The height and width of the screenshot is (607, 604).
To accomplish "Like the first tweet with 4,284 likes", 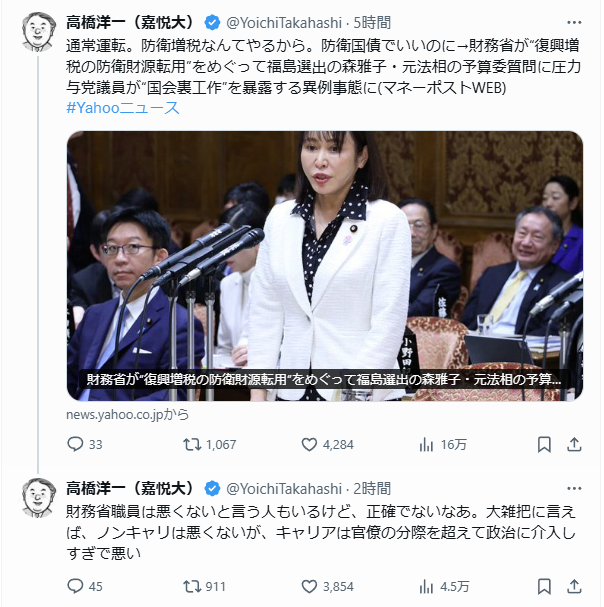I will pyautogui.click(x=327, y=444).
